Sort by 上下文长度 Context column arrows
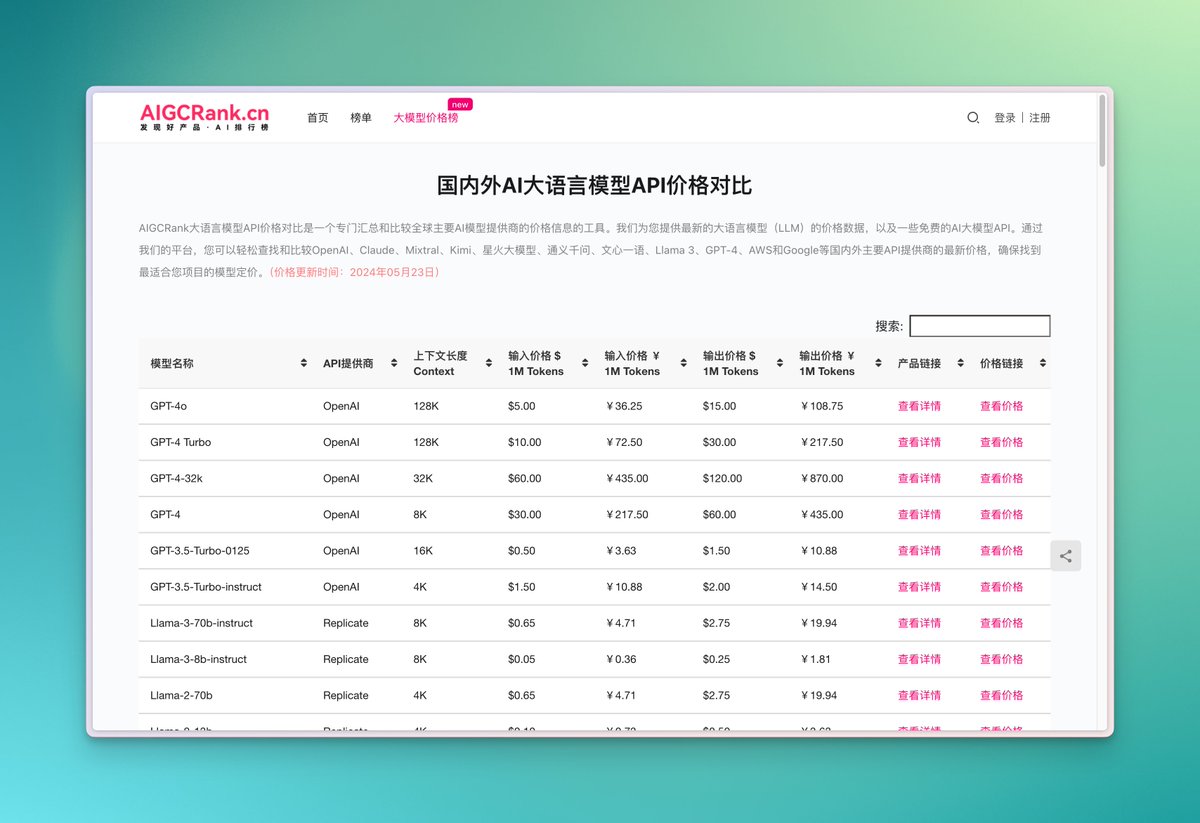 click(x=489, y=363)
